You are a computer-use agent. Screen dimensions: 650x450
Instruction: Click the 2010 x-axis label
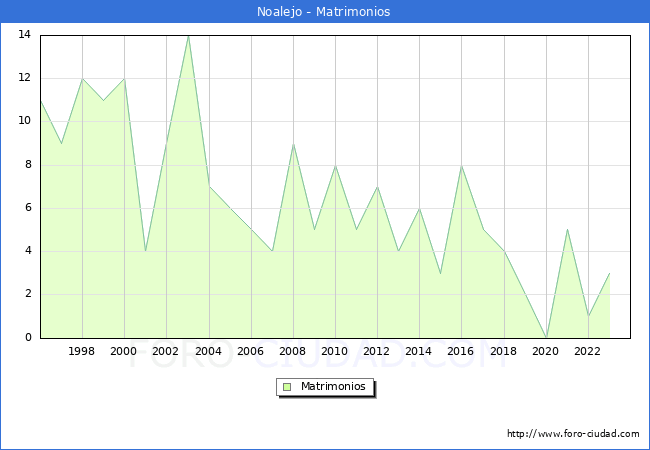click(x=335, y=351)
